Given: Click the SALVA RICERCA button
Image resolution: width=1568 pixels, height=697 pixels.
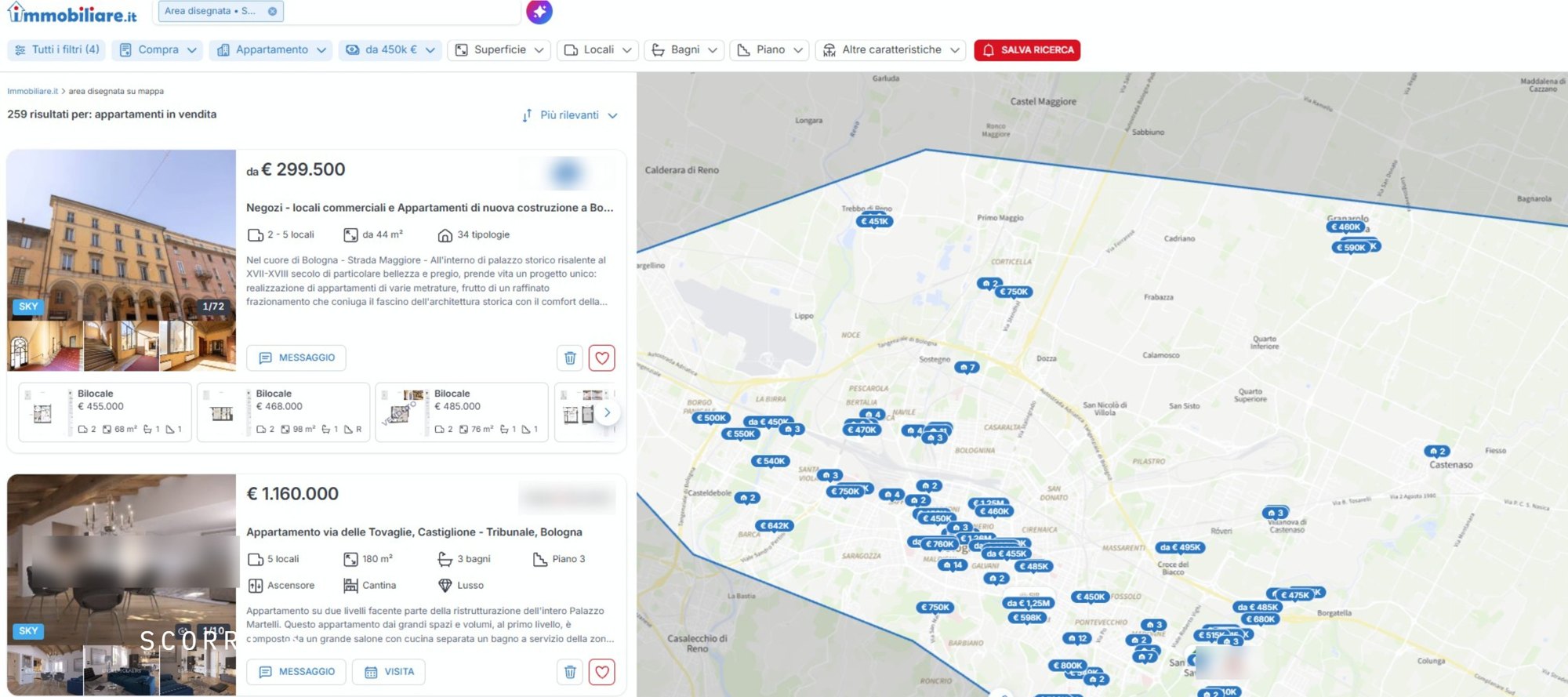Looking at the screenshot, I should click(x=1027, y=49).
